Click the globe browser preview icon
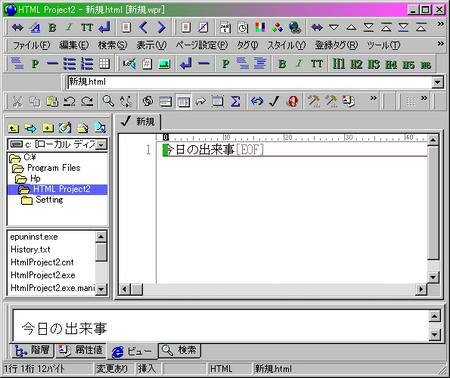The image size is (450, 378). click(295, 27)
